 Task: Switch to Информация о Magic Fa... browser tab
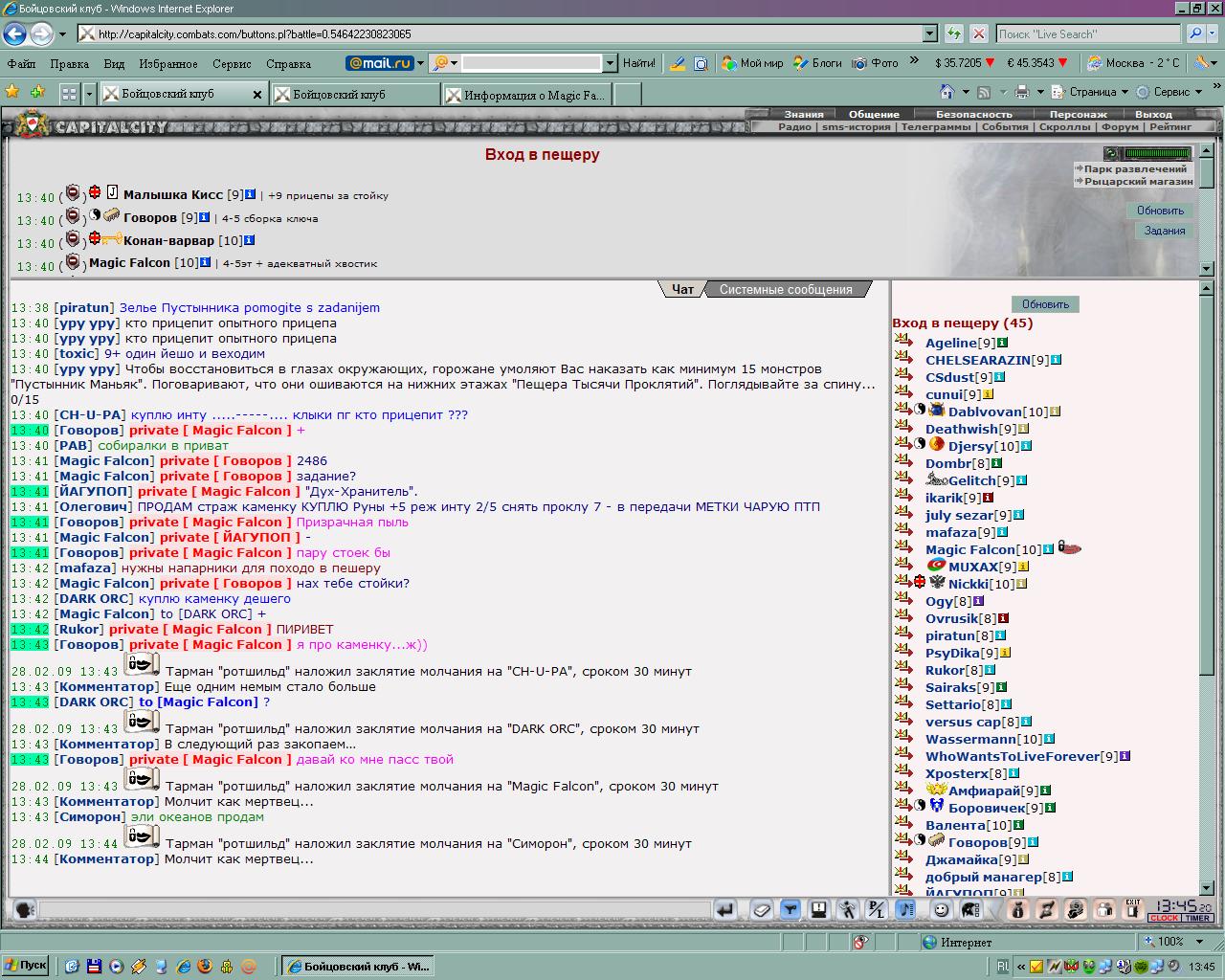tap(524, 95)
